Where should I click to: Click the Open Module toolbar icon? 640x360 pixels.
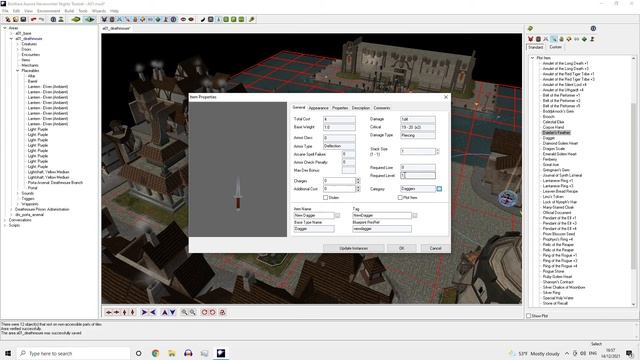click(16, 19)
